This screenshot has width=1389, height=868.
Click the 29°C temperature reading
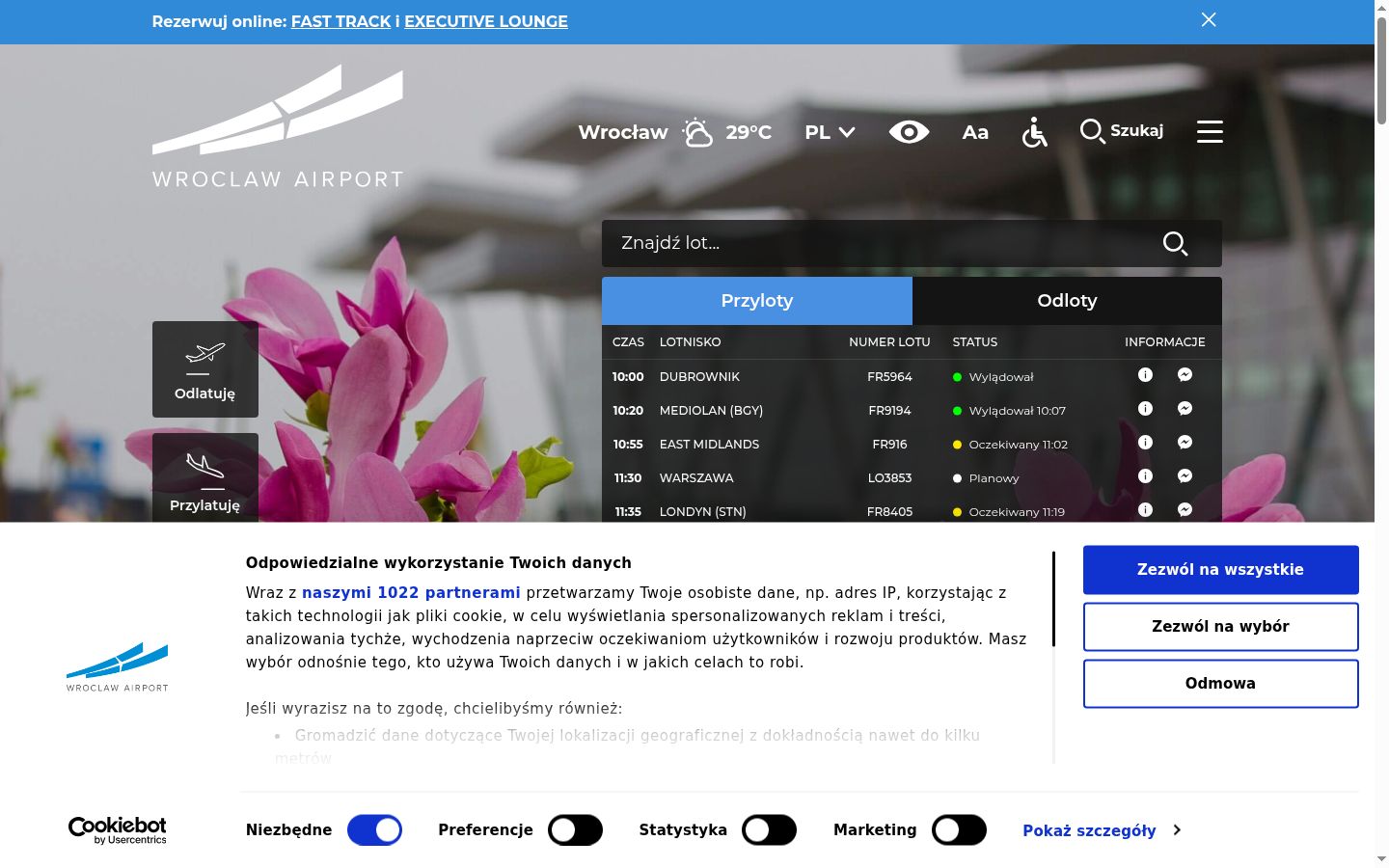point(749,132)
